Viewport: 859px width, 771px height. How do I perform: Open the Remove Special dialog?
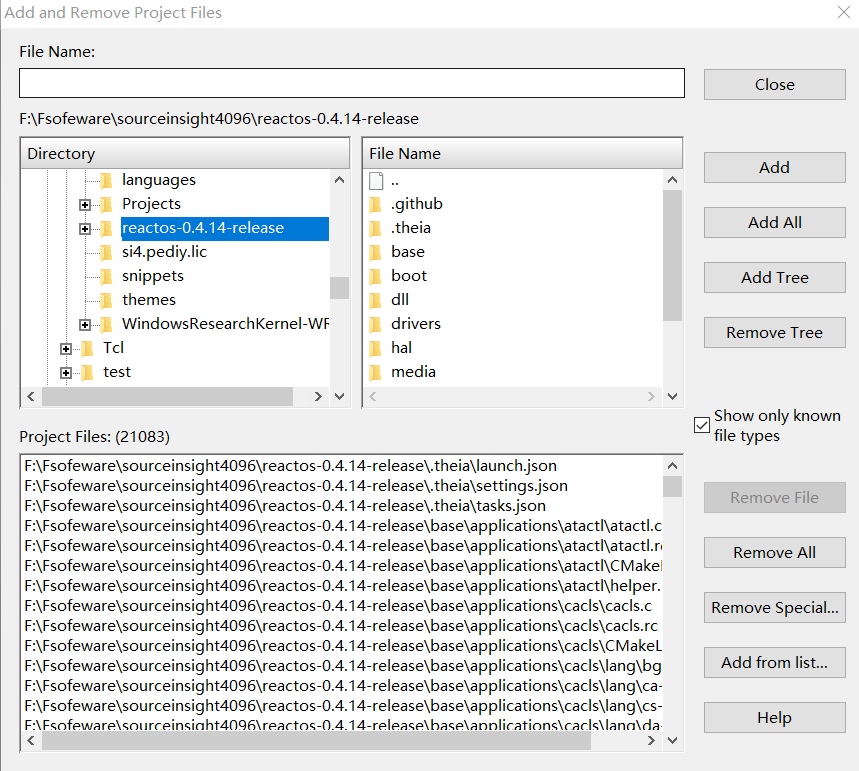775,608
